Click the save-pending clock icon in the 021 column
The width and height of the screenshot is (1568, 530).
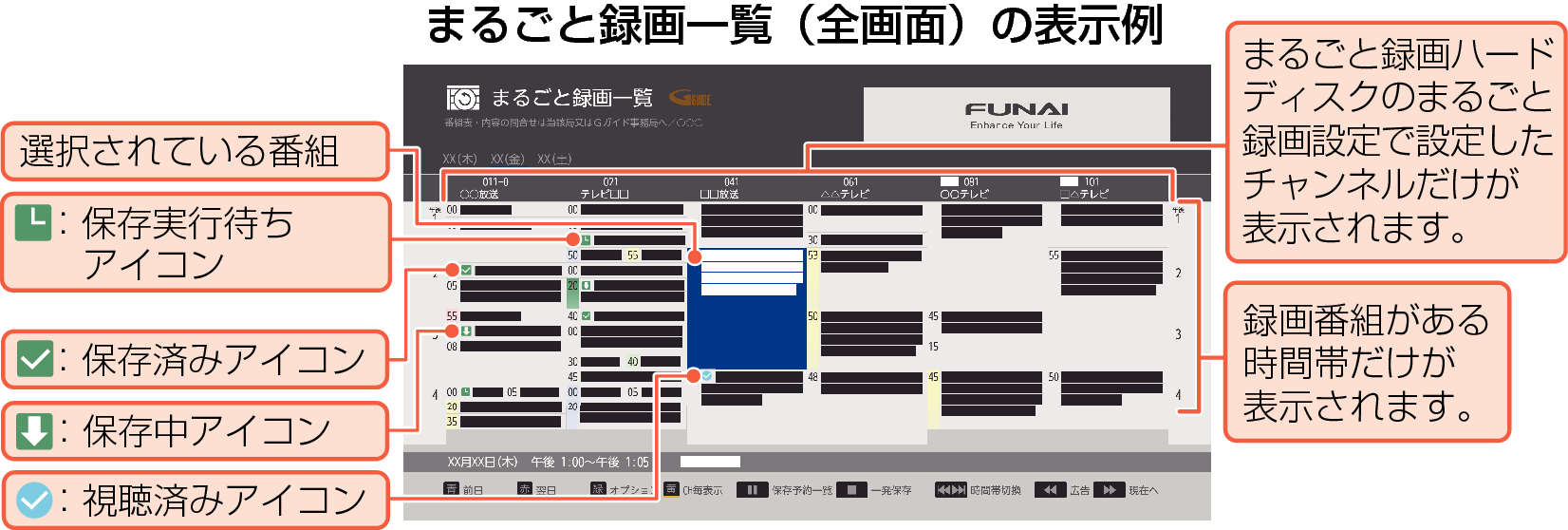pyautogui.click(x=586, y=240)
